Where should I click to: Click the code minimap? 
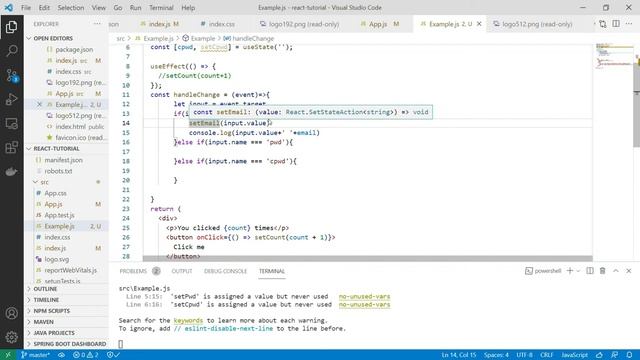(613, 56)
